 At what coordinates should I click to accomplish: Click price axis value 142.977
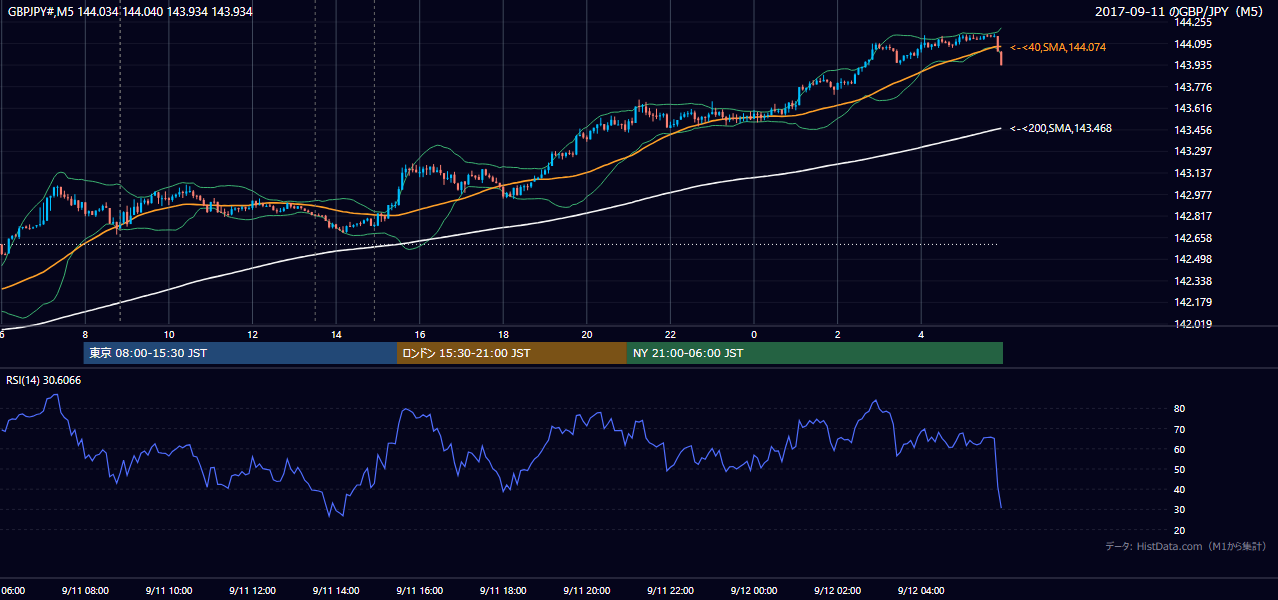[x=1193, y=195]
